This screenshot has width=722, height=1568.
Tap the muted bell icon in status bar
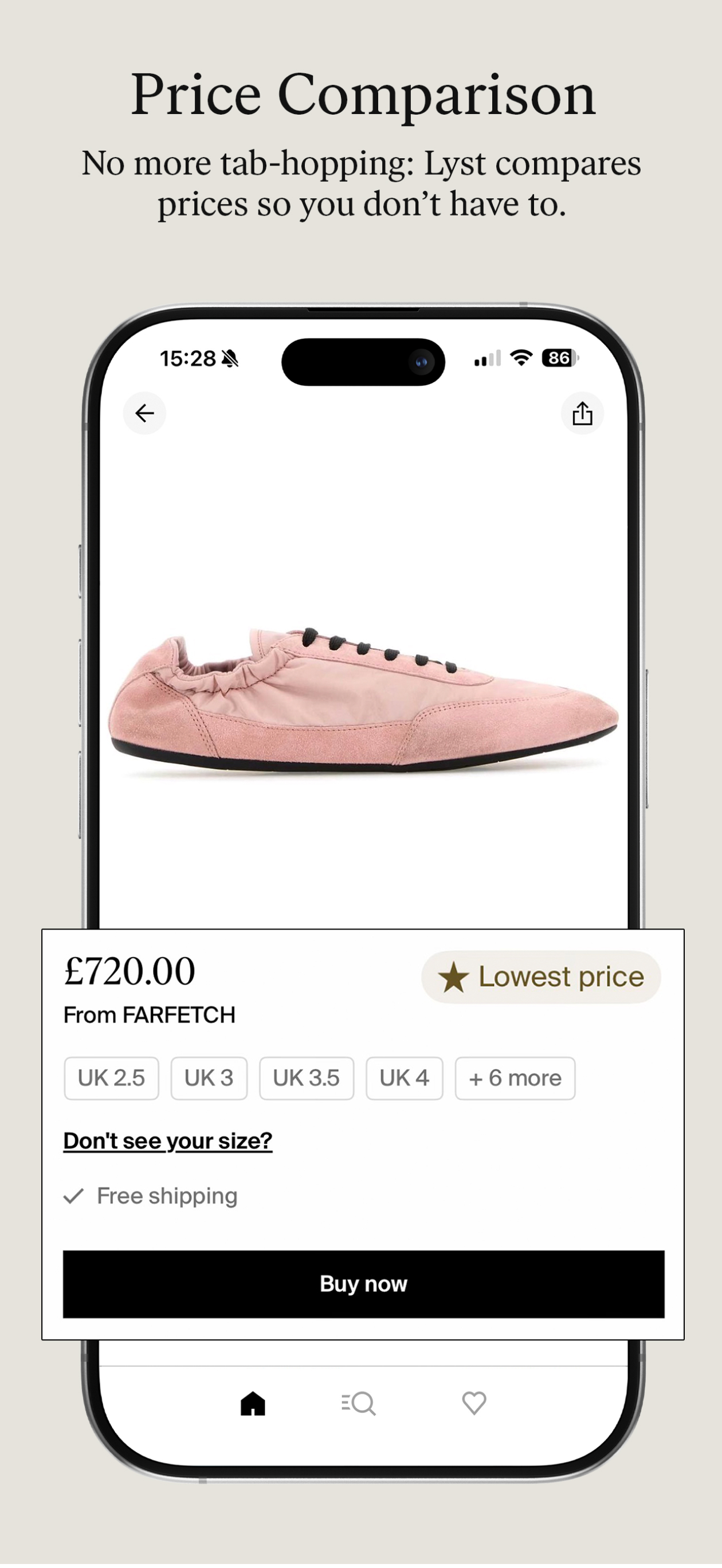pyautogui.click(x=230, y=359)
